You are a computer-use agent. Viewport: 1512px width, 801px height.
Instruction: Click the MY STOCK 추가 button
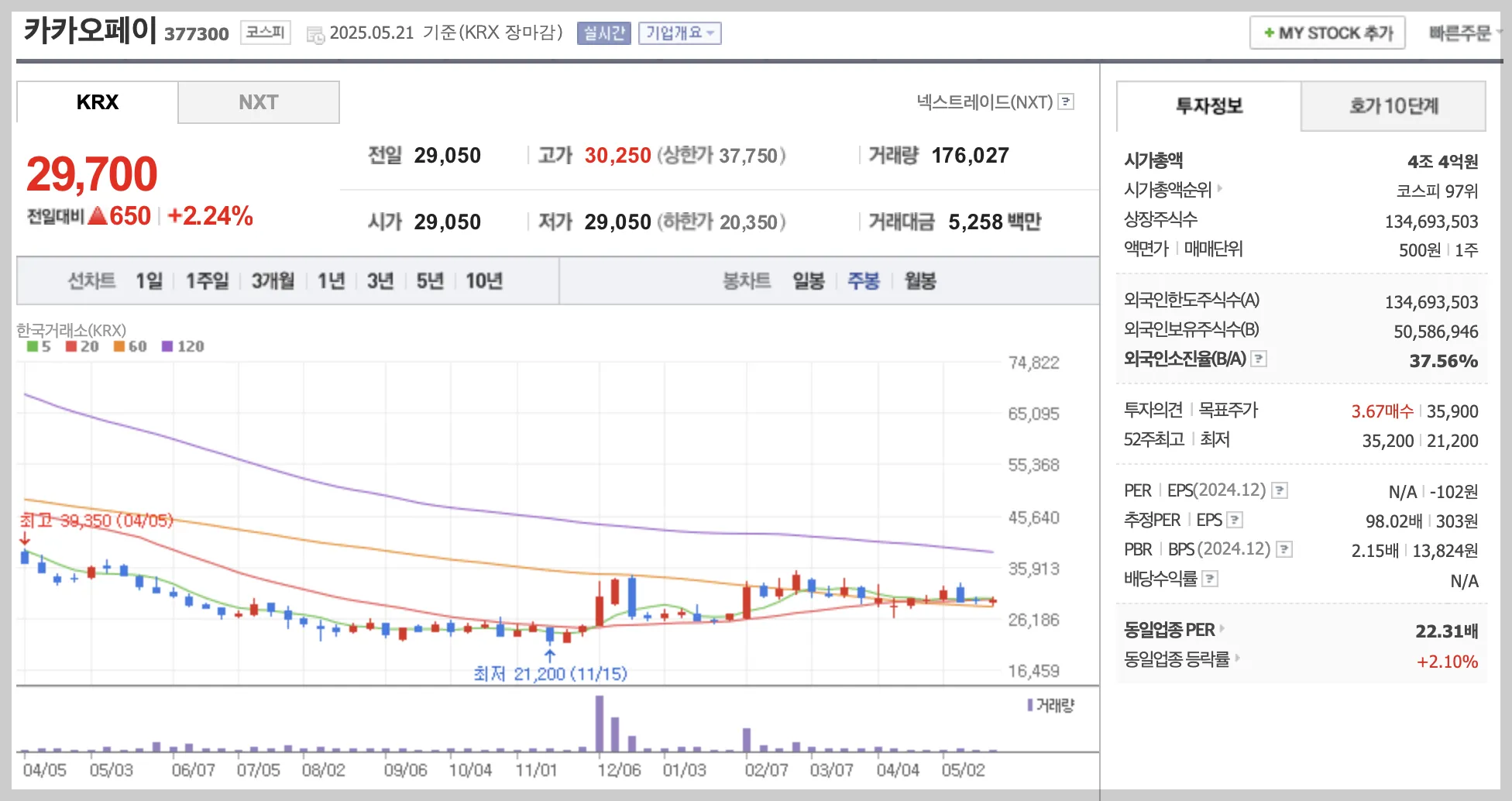pyautogui.click(x=1328, y=33)
